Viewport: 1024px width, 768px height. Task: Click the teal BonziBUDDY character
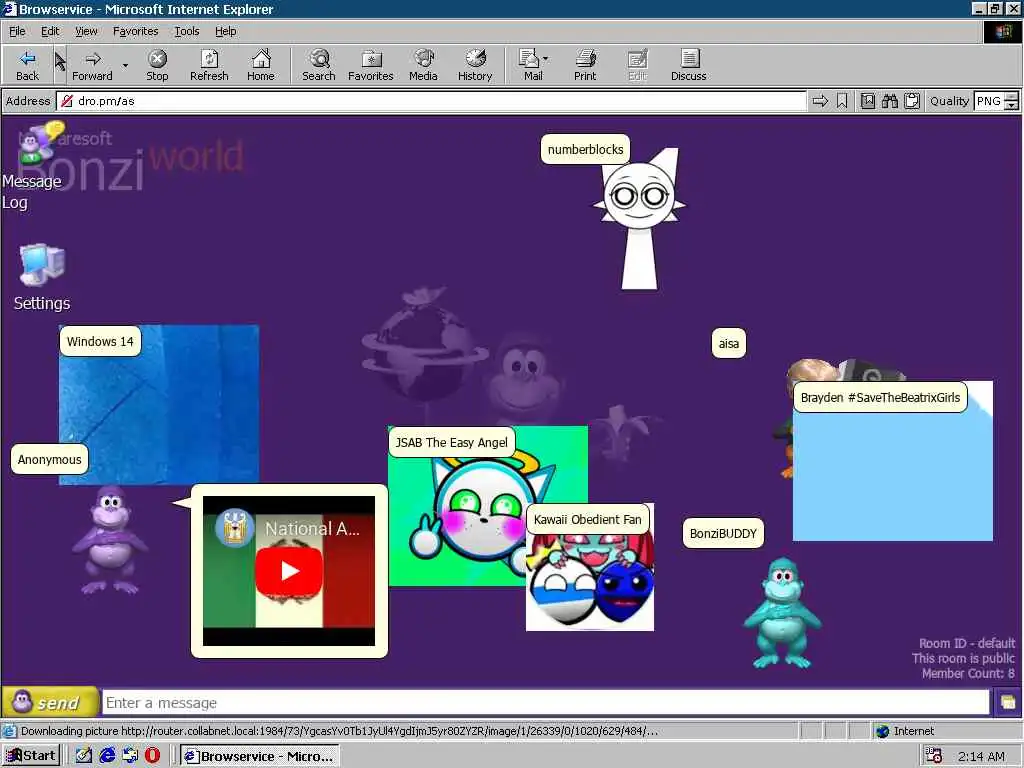point(782,613)
